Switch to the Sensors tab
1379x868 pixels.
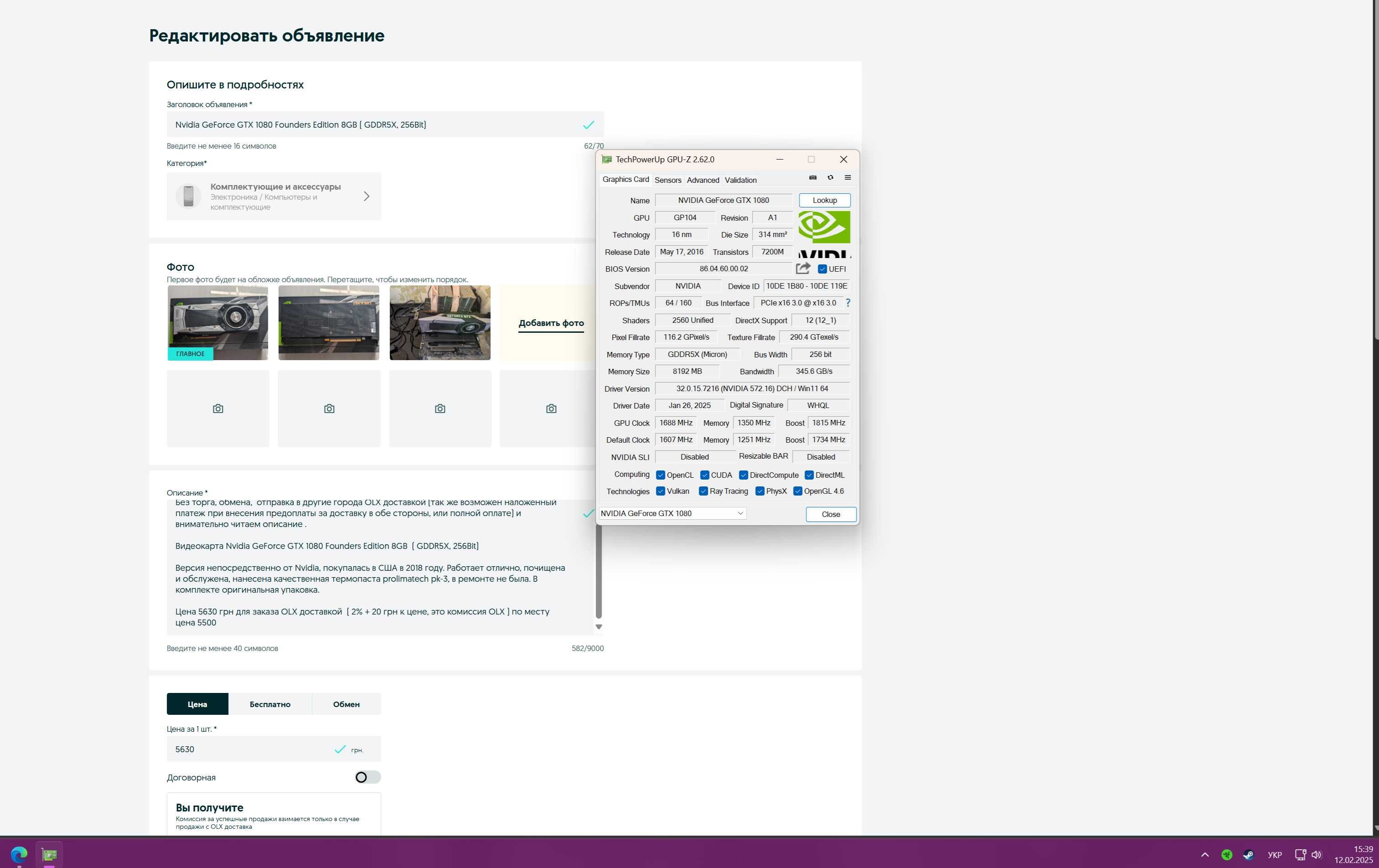click(668, 181)
